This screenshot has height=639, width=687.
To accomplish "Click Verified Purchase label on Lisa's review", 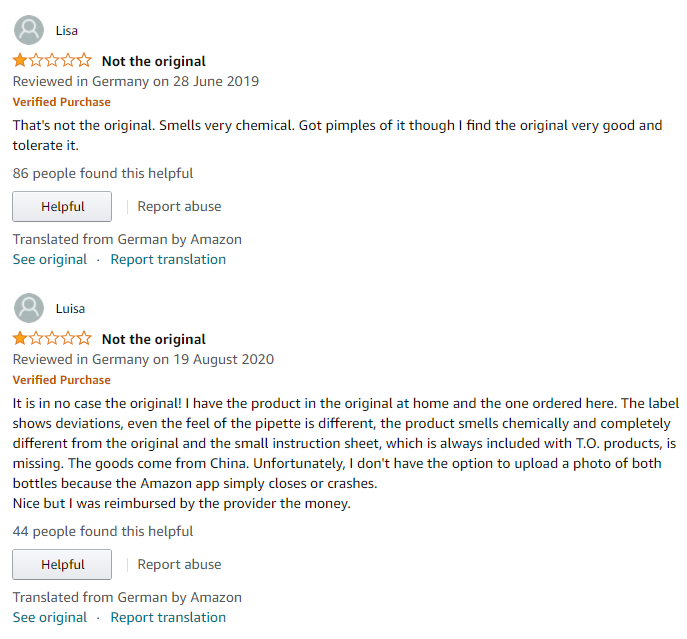I will point(61,102).
